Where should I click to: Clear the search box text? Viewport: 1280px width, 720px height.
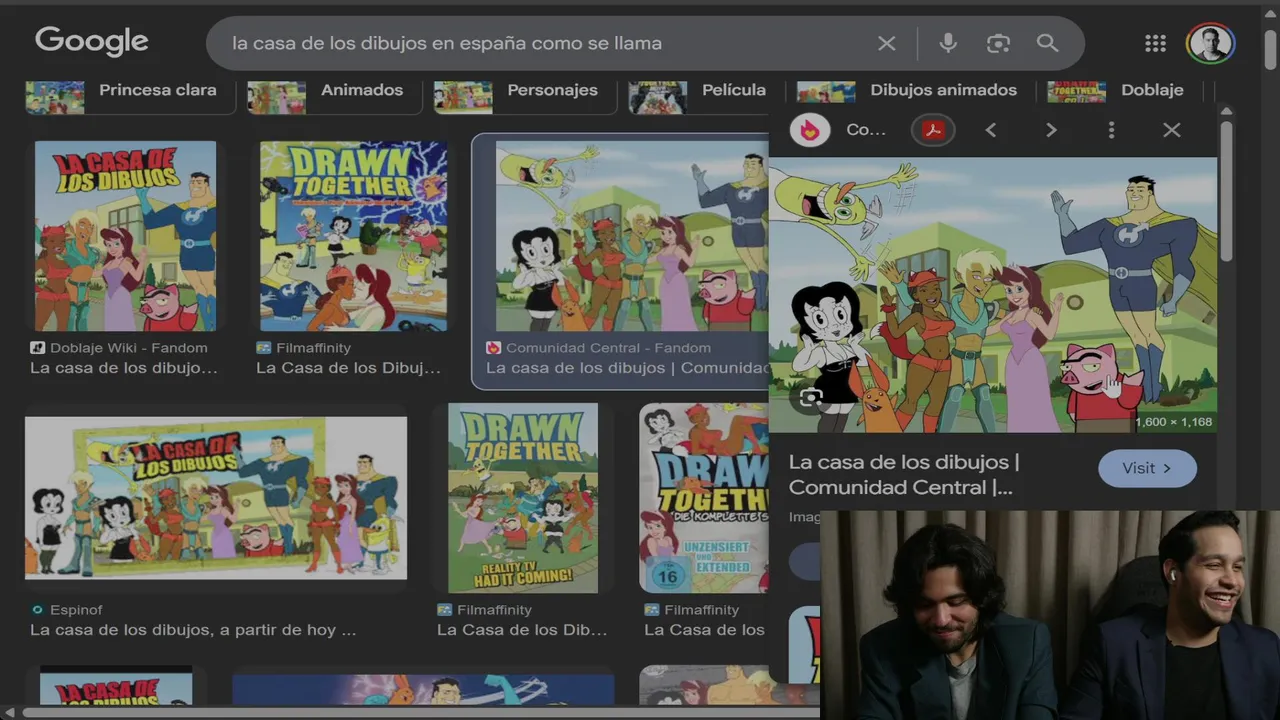click(887, 43)
